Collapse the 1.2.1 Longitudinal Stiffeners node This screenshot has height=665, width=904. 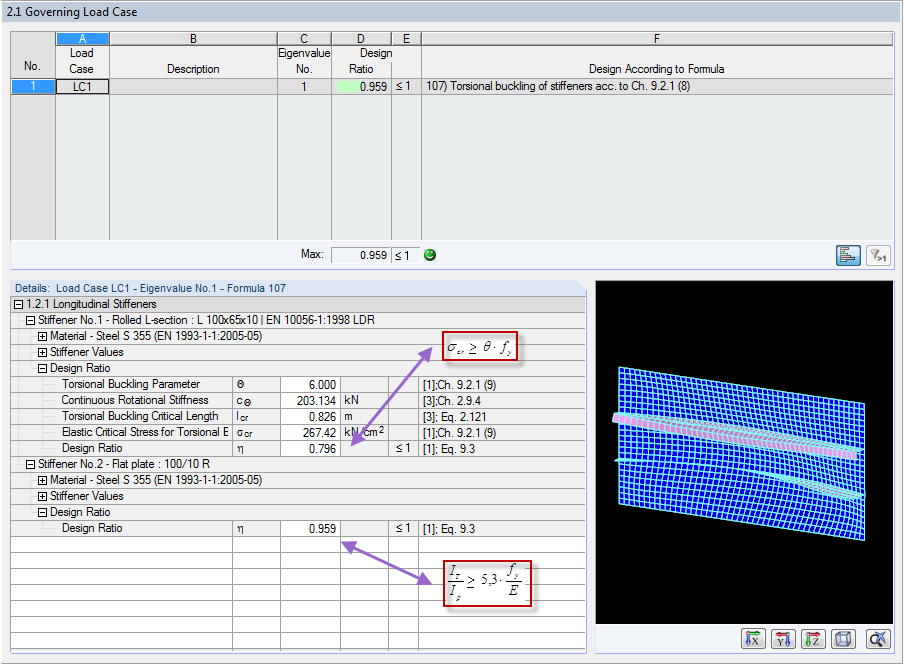(18, 305)
